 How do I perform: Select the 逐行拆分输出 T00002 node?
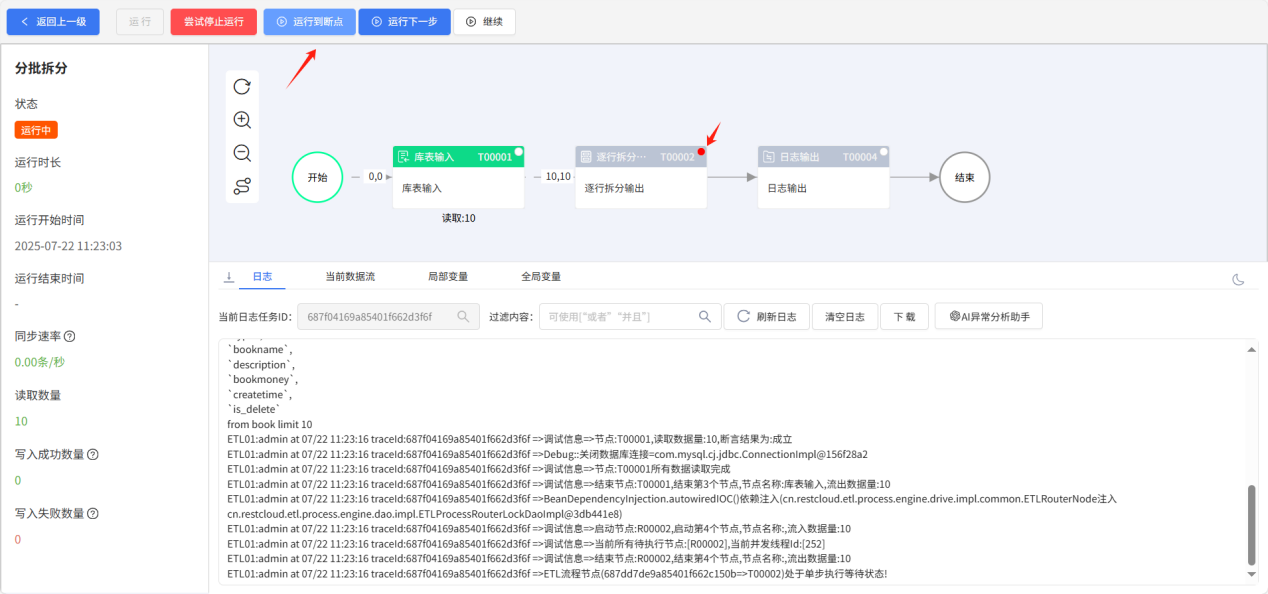coord(641,177)
